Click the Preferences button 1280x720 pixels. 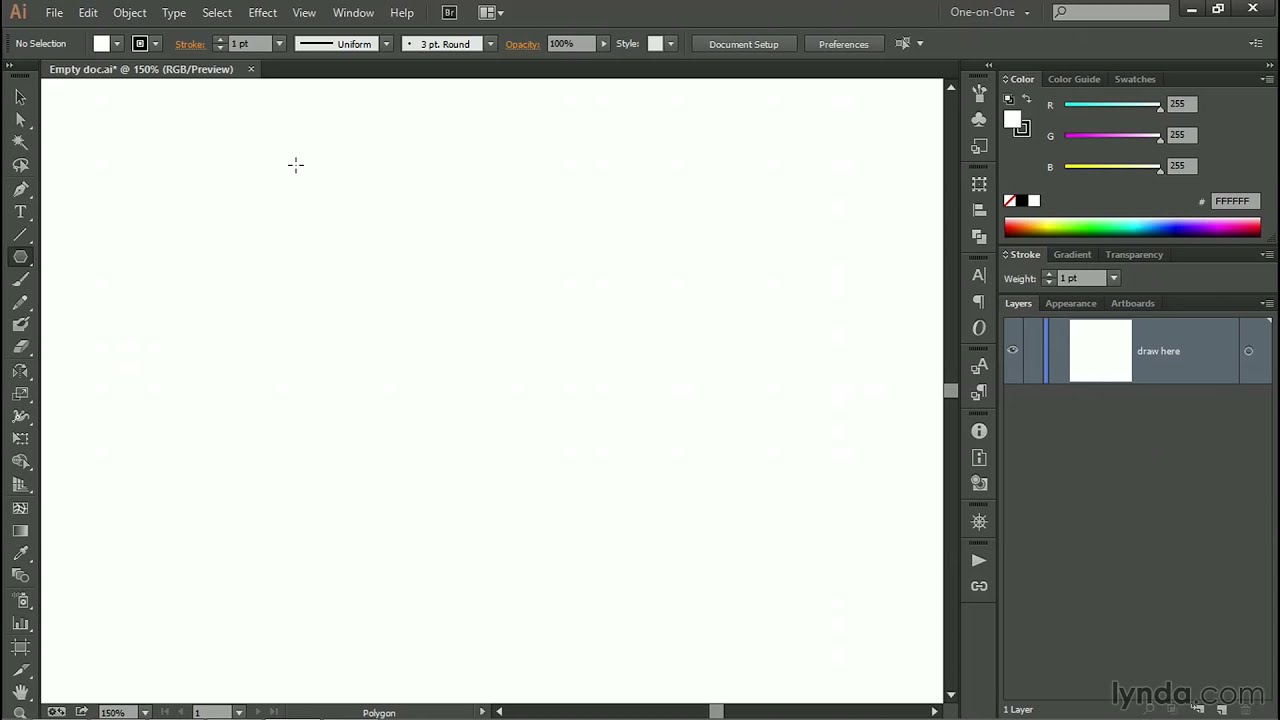[x=844, y=44]
